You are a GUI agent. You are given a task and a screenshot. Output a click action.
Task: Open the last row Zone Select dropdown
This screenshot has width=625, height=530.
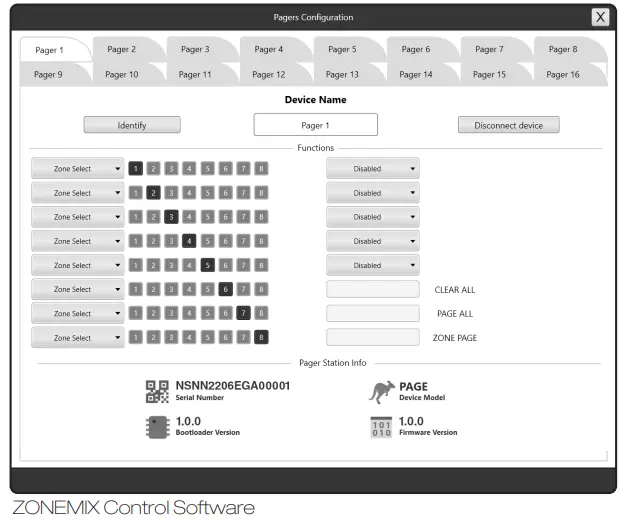(77, 338)
